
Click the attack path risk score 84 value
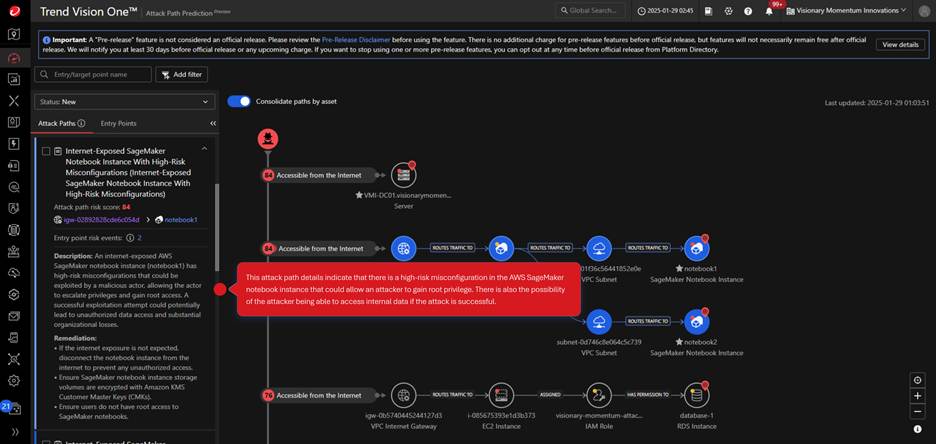coord(126,207)
